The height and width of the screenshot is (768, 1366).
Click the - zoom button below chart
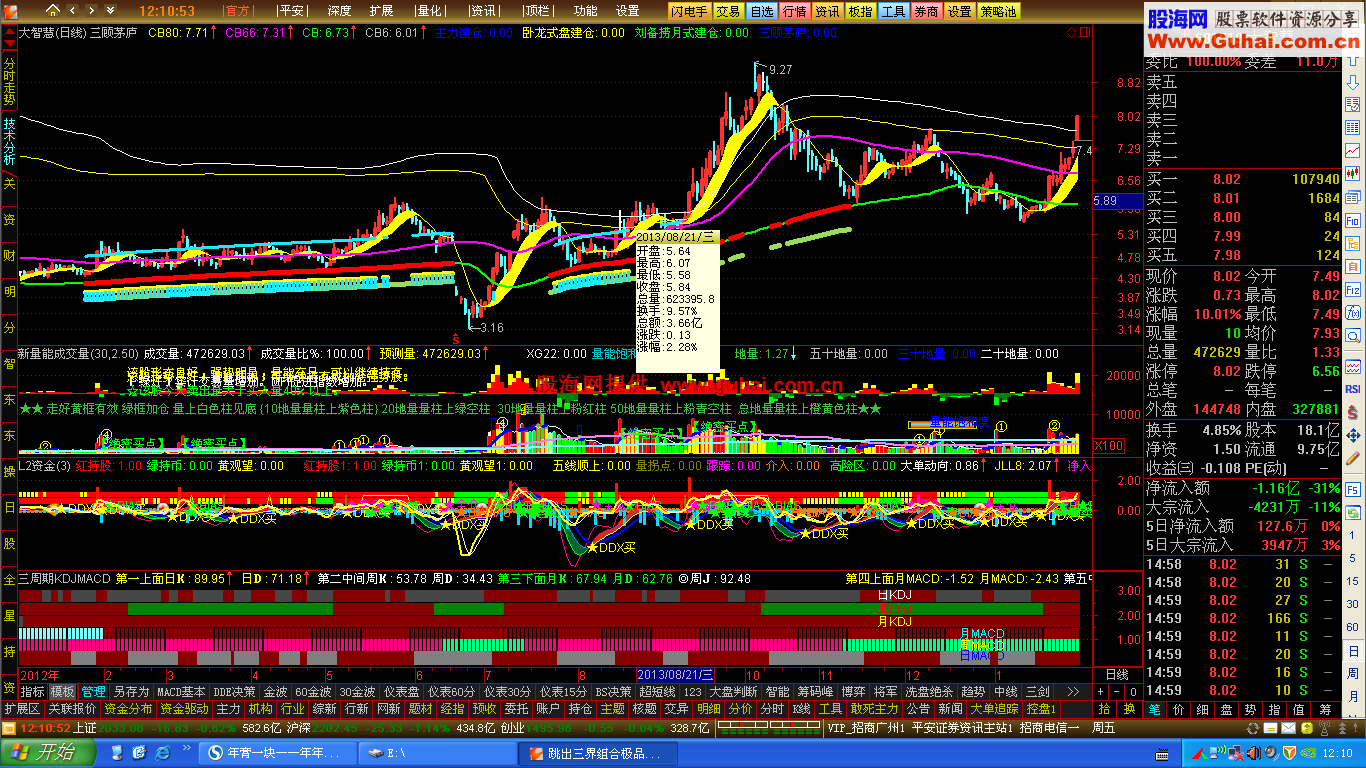coord(1117,691)
